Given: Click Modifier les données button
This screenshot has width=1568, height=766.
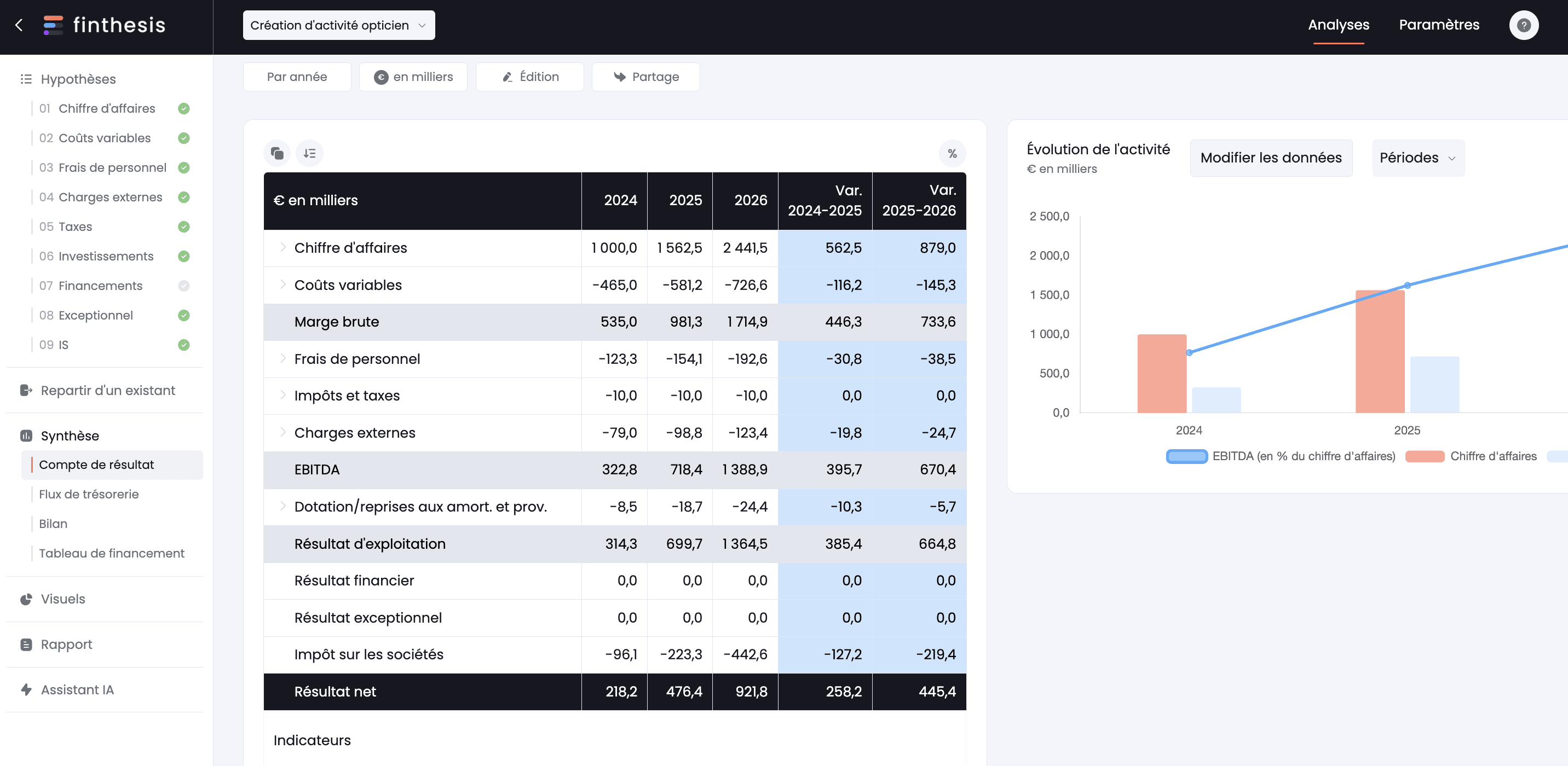Looking at the screenshot, I should [x=1270, y=158].
